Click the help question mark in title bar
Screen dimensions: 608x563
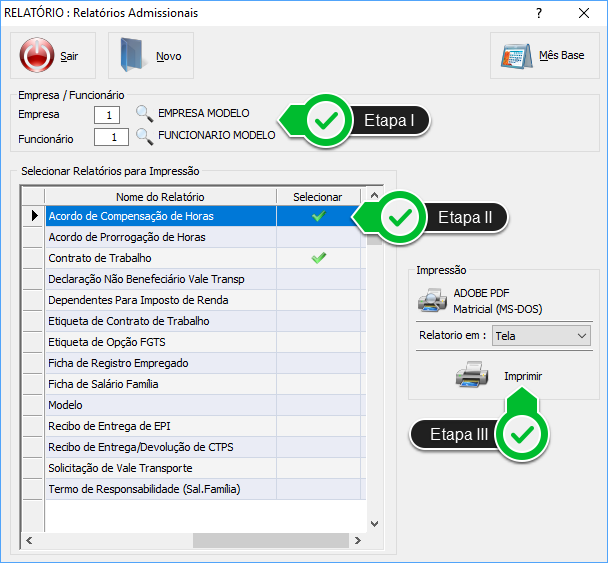tap(539, 13)
